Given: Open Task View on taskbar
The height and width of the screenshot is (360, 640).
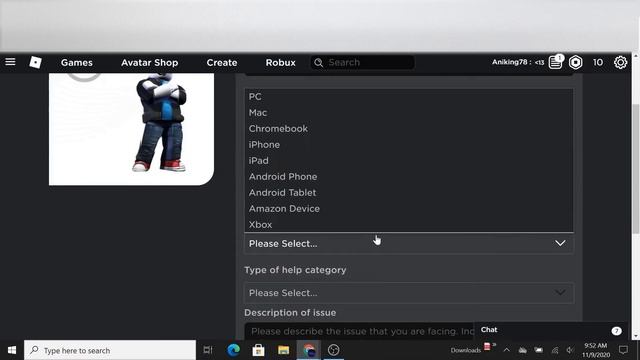Looking at the screenshot, I should click(208, 350).
